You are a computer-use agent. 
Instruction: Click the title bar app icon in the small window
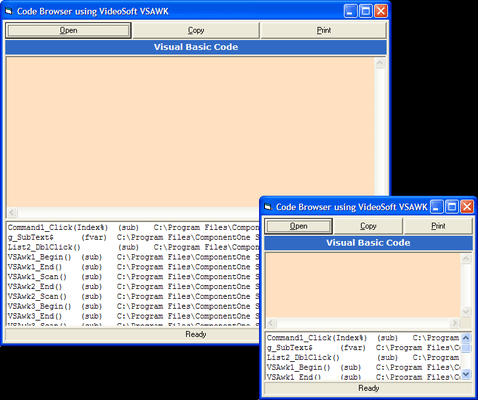[x=268, y=207]
